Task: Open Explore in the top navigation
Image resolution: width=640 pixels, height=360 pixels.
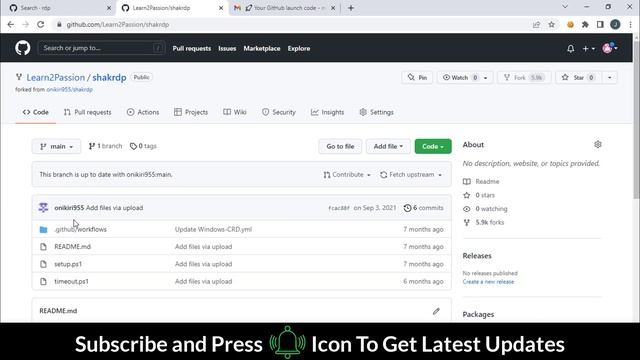Action: tap(299, 48)
